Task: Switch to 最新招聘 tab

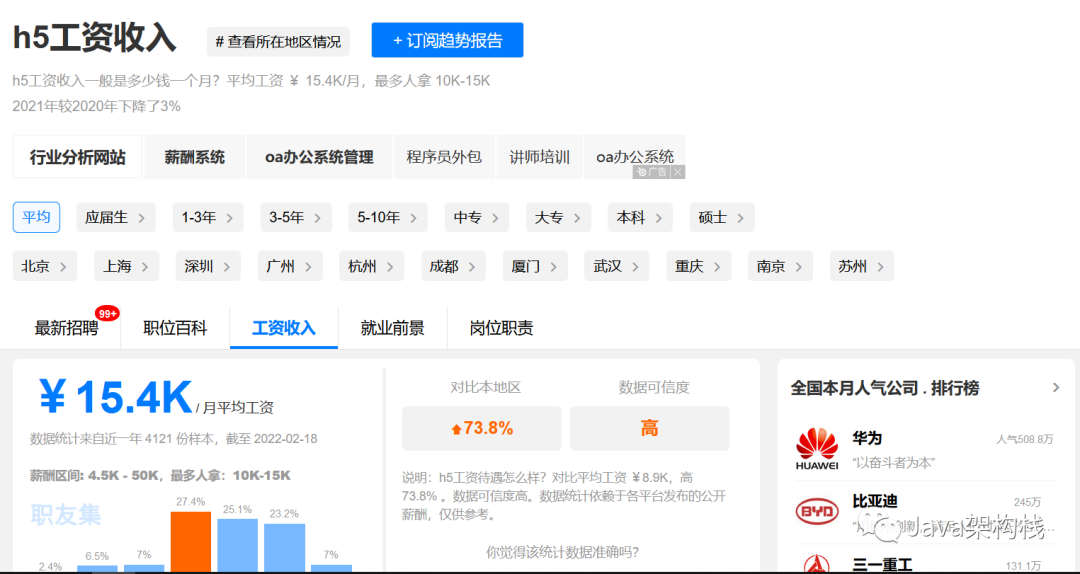Action: 67,328
